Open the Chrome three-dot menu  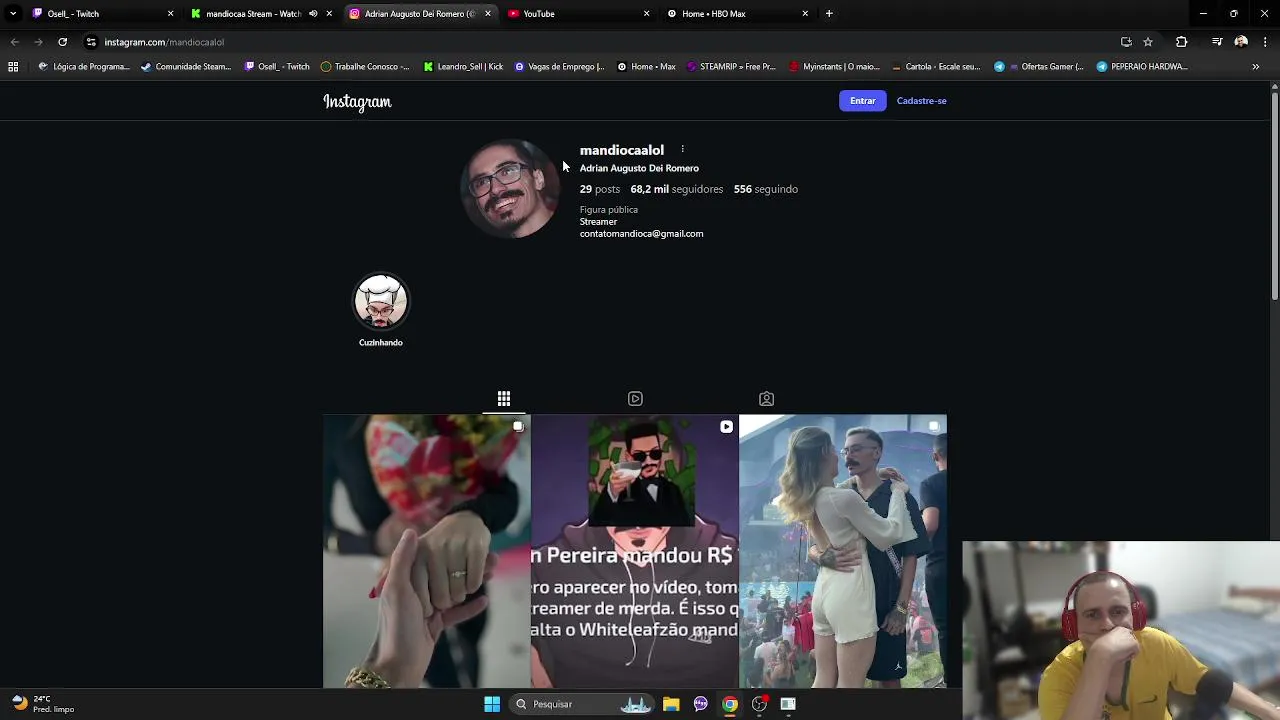pos(1265,42)
